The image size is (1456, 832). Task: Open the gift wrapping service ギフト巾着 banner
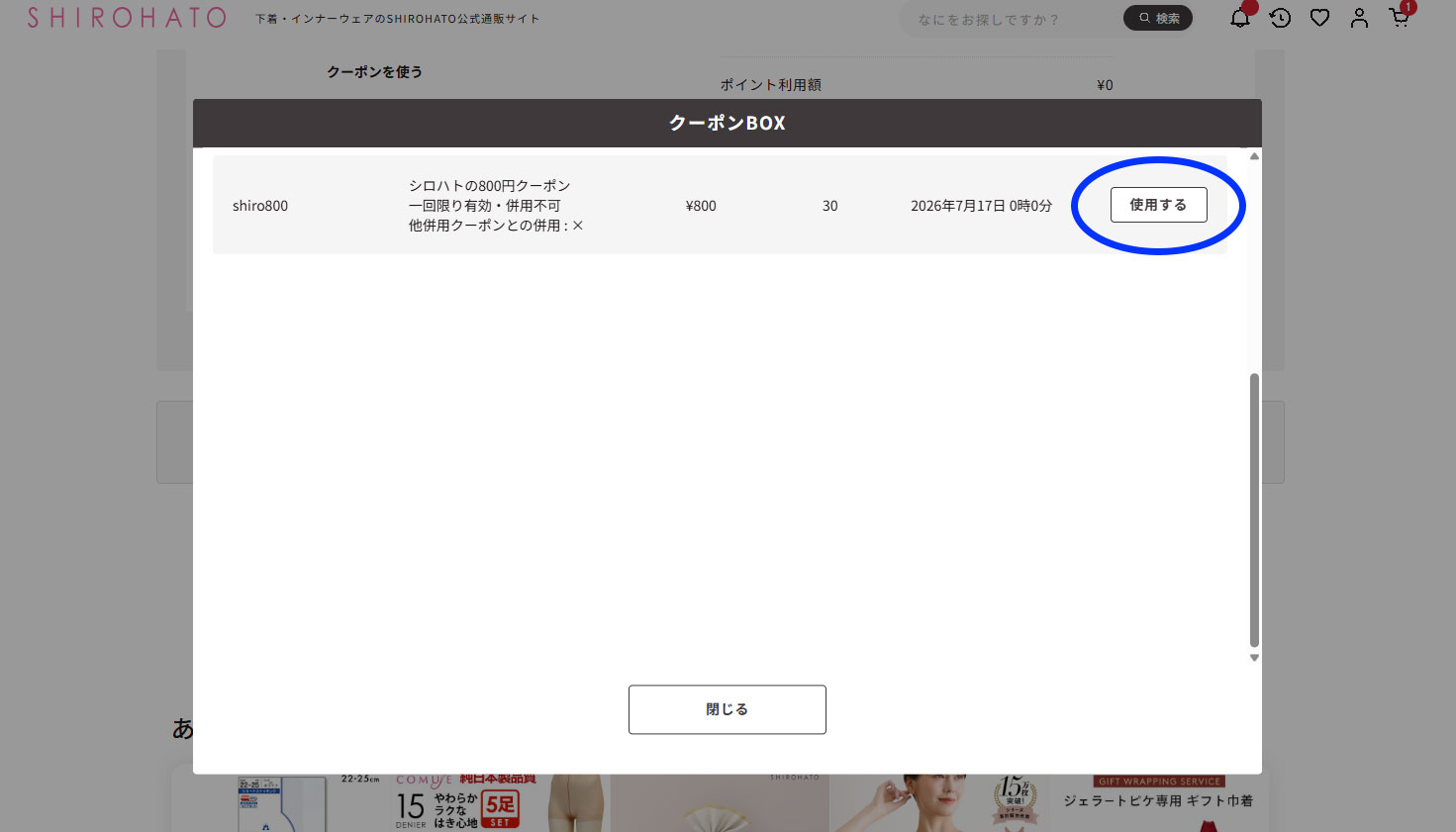tap(1158, 802)
